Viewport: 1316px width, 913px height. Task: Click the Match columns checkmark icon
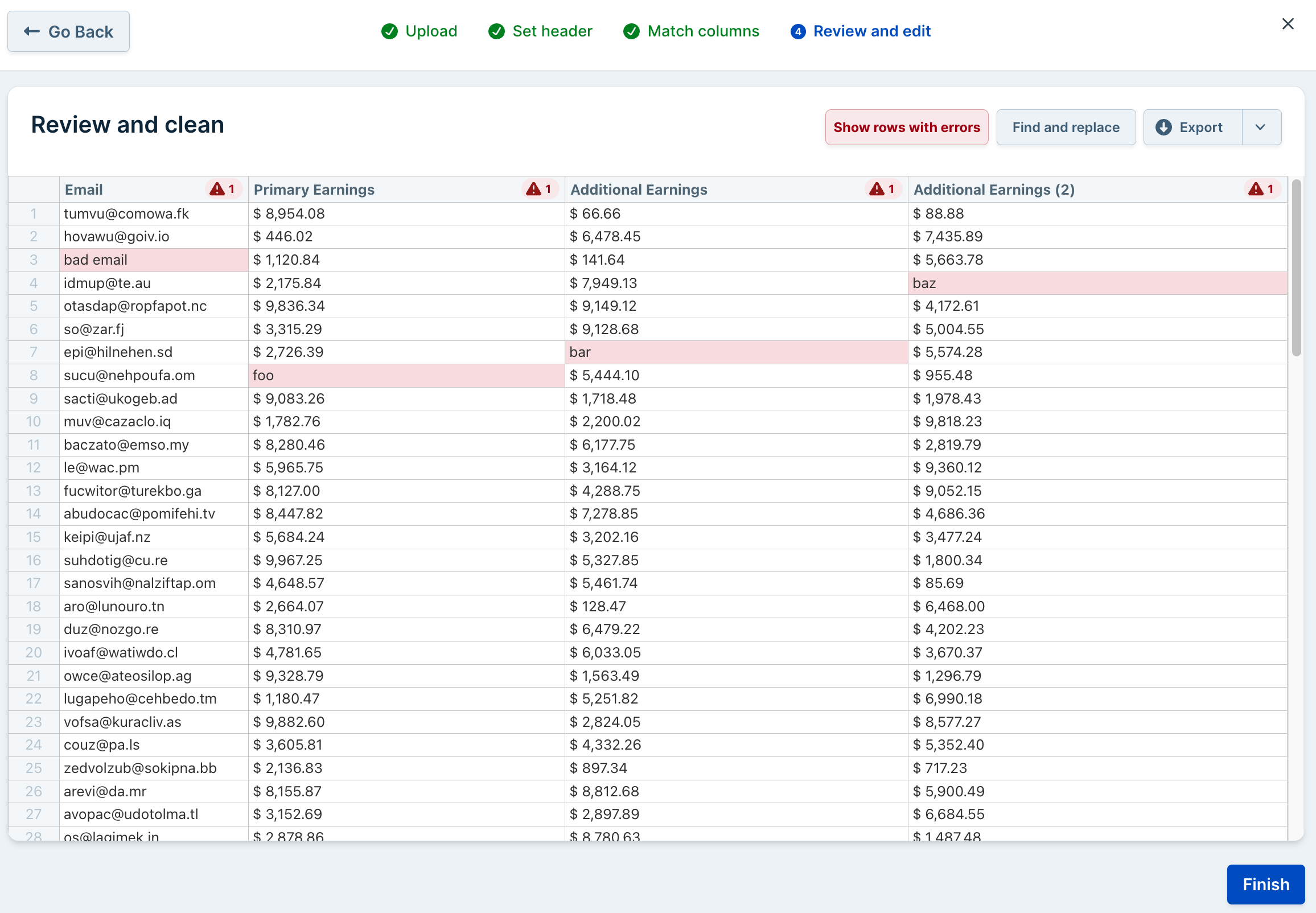click(631, 31)
